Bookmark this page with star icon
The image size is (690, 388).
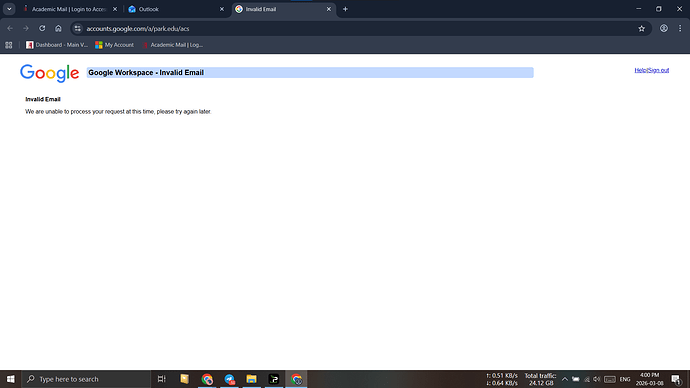pyautogui.click(x=642, y=29)
